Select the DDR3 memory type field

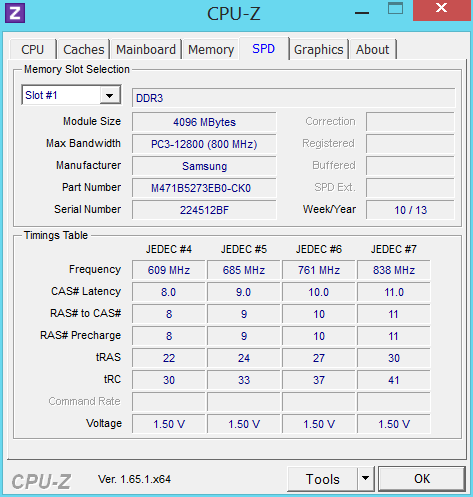(x=293, y=98)
